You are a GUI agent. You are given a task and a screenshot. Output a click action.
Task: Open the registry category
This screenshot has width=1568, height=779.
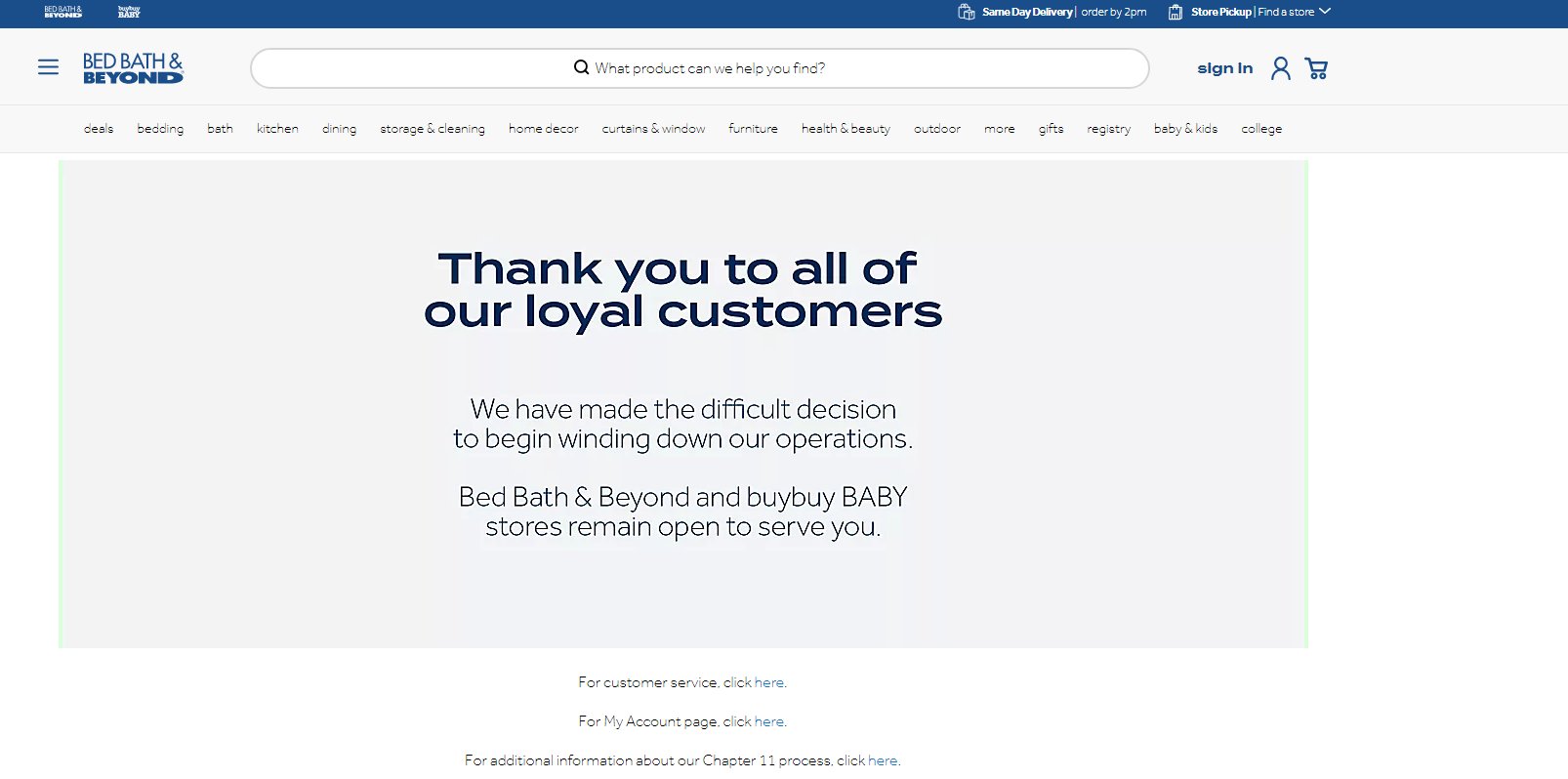1108,129
